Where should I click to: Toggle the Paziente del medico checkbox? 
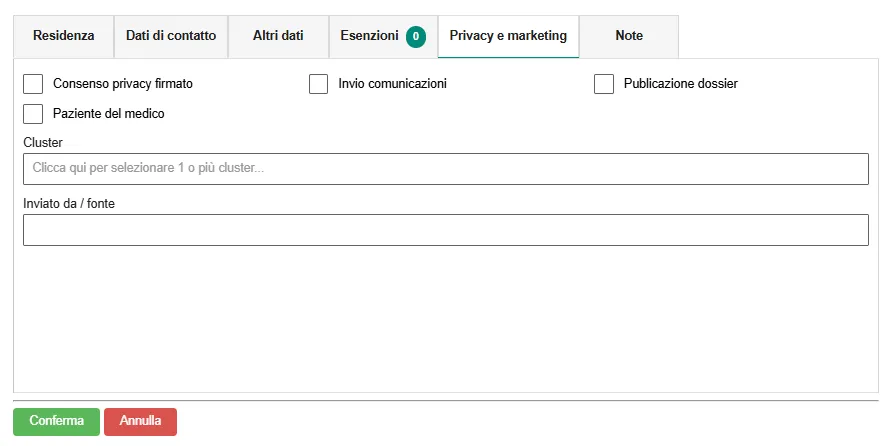[x=33, y=114]
